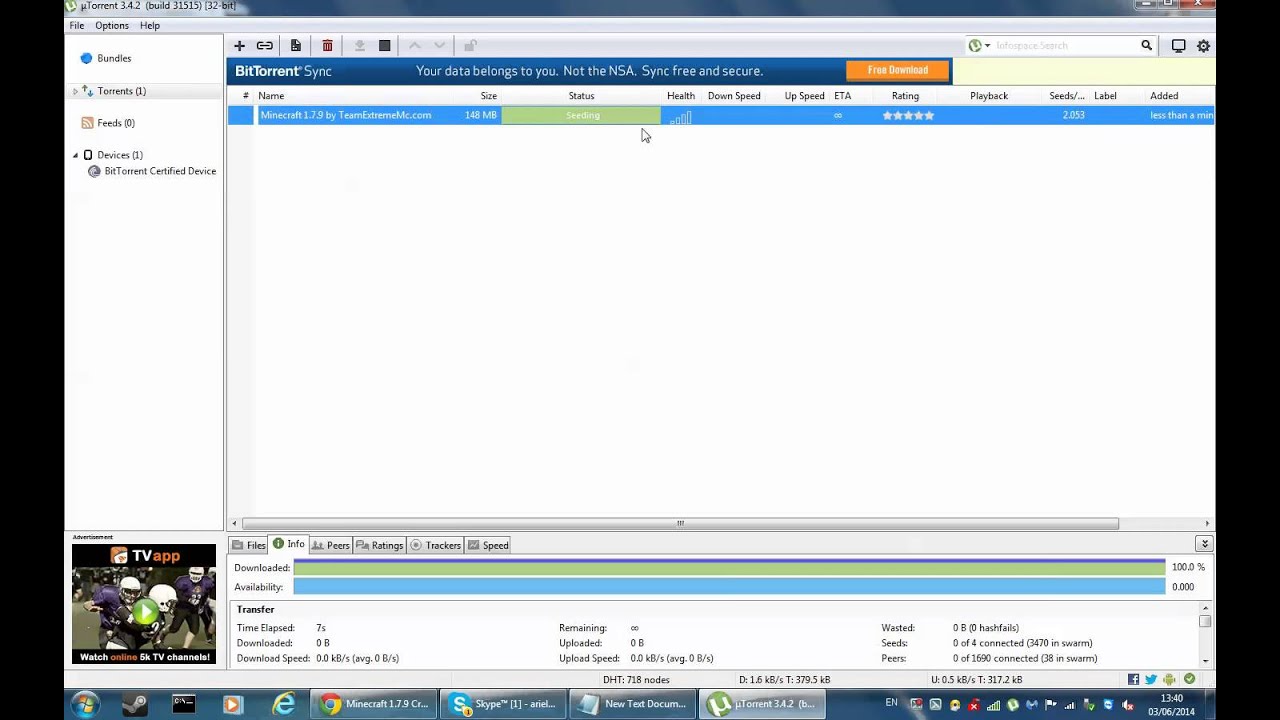
Task: Click the volume muted tray icon
Action: pyautogui.click(x=1128, y=705)
